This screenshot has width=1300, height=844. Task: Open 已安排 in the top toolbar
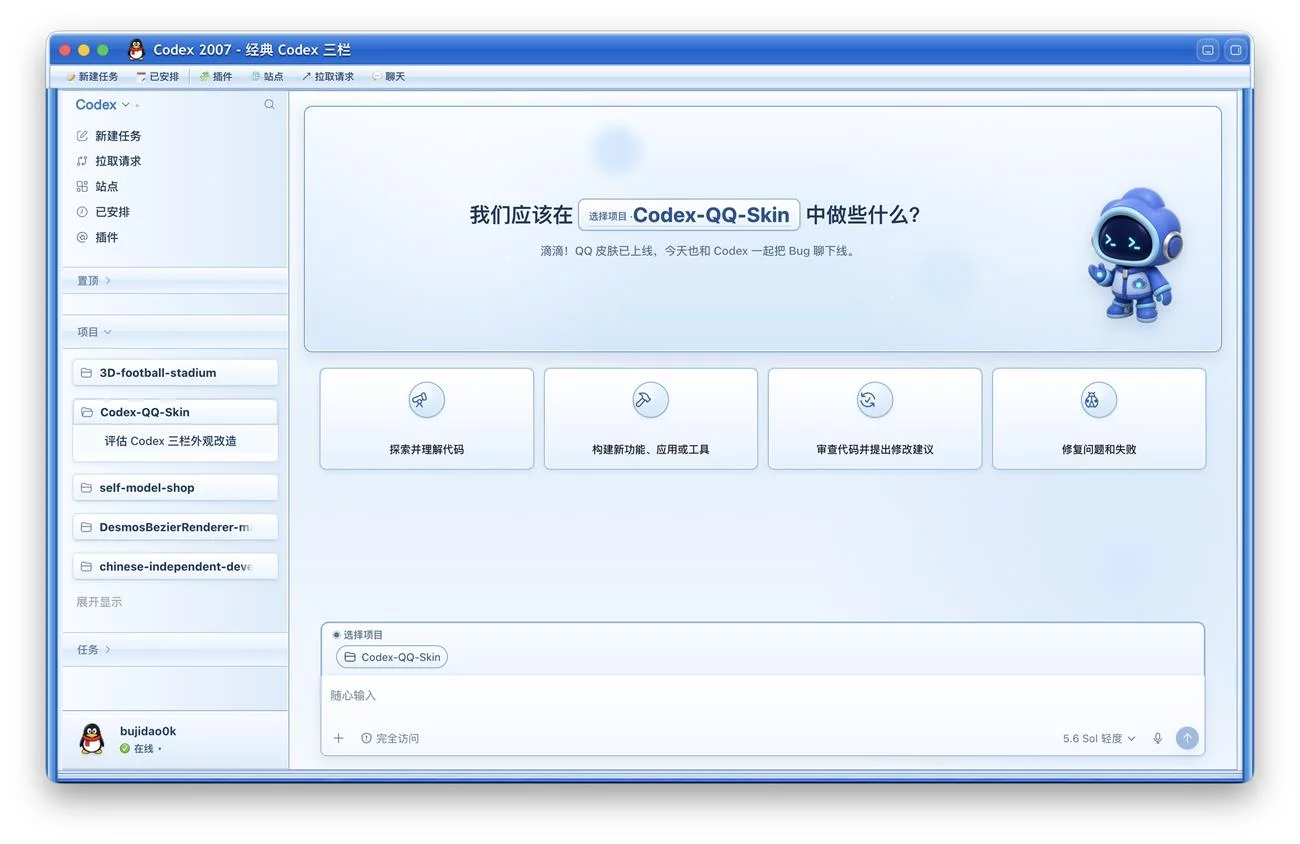157,76
